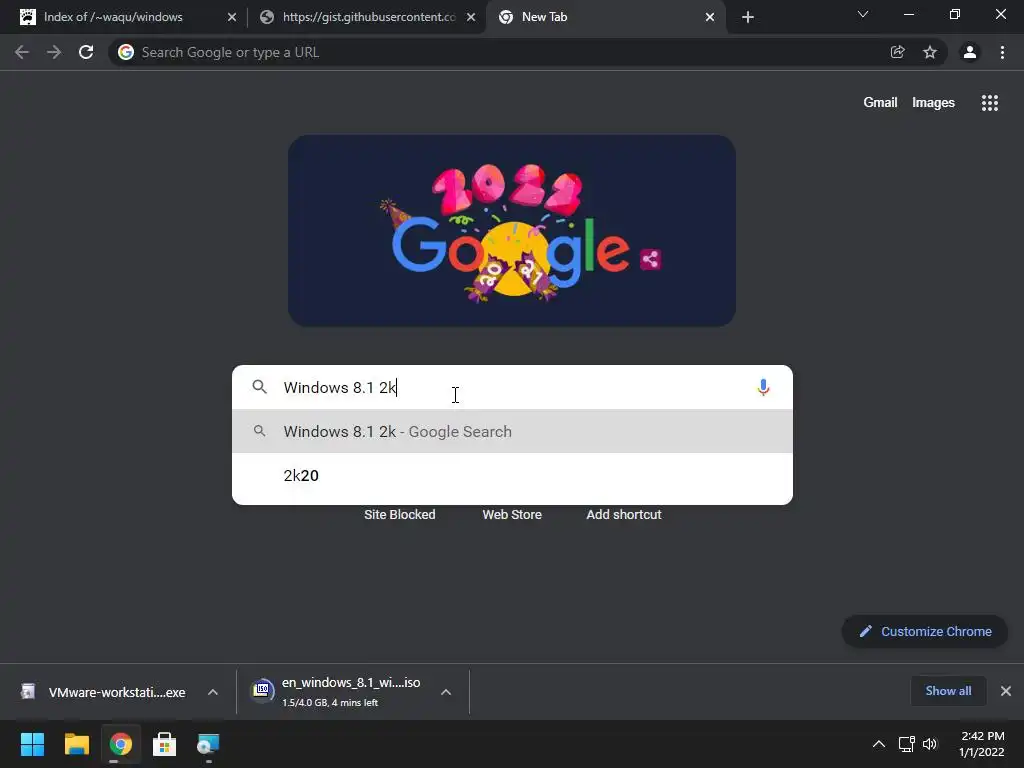Open the Chrome three-dot menu
This screenshot has height=768, width=1024.
1002,52
